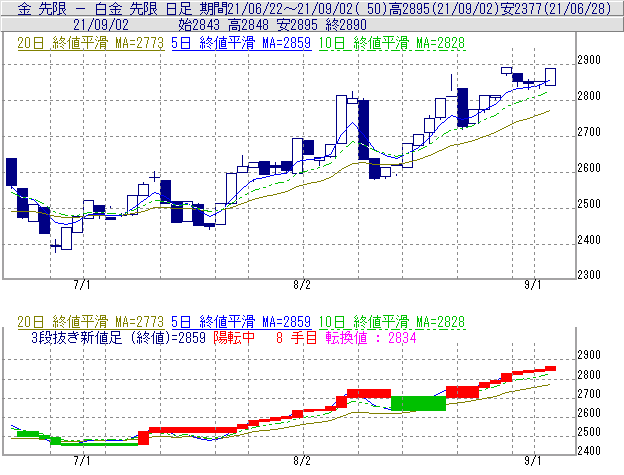The width and height of the screenshot is (624, 475).
Task: Click the 2600 price label on the upper chart axis
Action: point(589,168)
